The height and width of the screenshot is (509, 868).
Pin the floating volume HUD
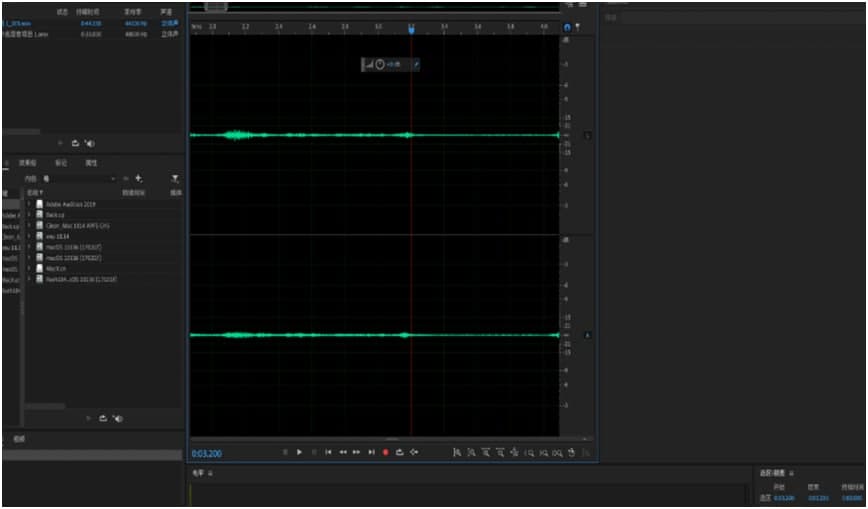tap(416, 65)
